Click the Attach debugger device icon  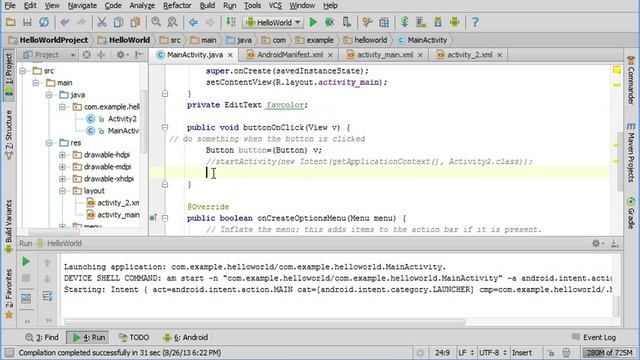coord(347,22)
